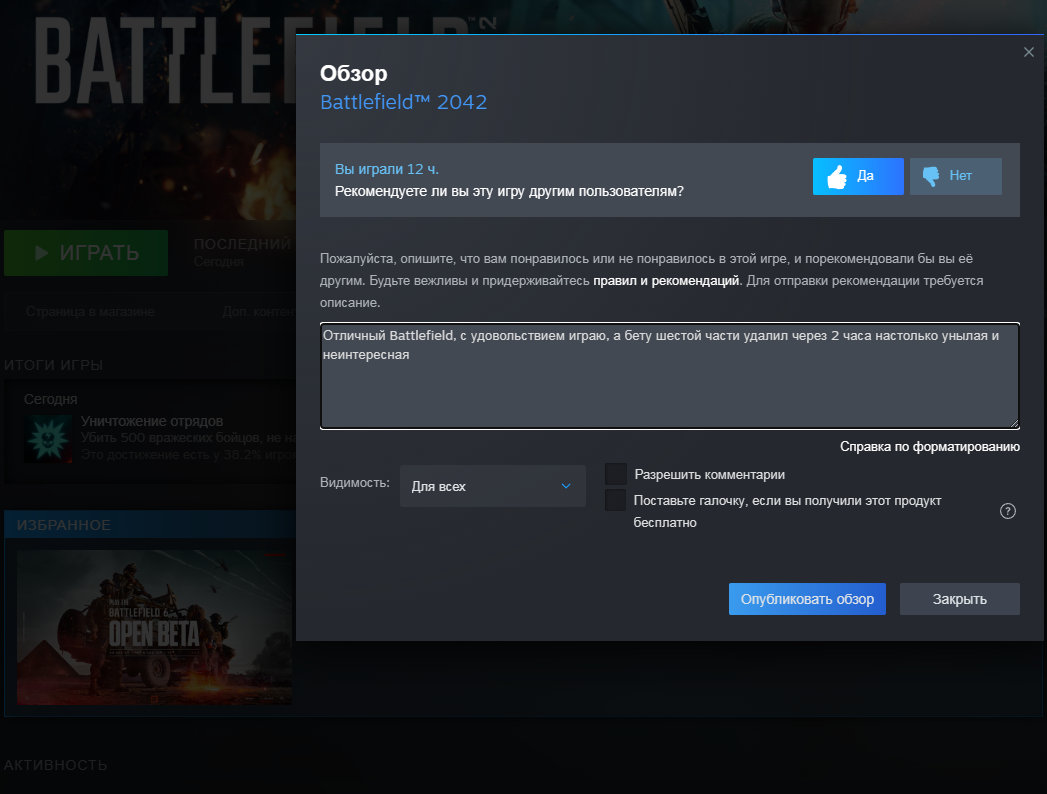This screenshot has height=794, width=1047.
Task: Grab the textarea corner resize handle
Action: [1014, 423]
